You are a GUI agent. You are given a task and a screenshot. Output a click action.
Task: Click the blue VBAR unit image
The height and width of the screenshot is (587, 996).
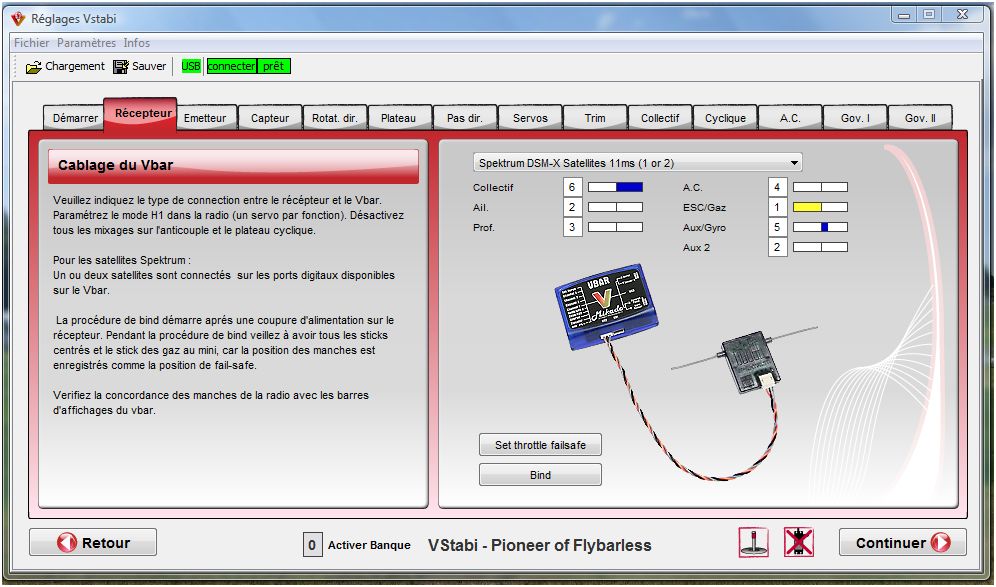(x=609, y=307)
